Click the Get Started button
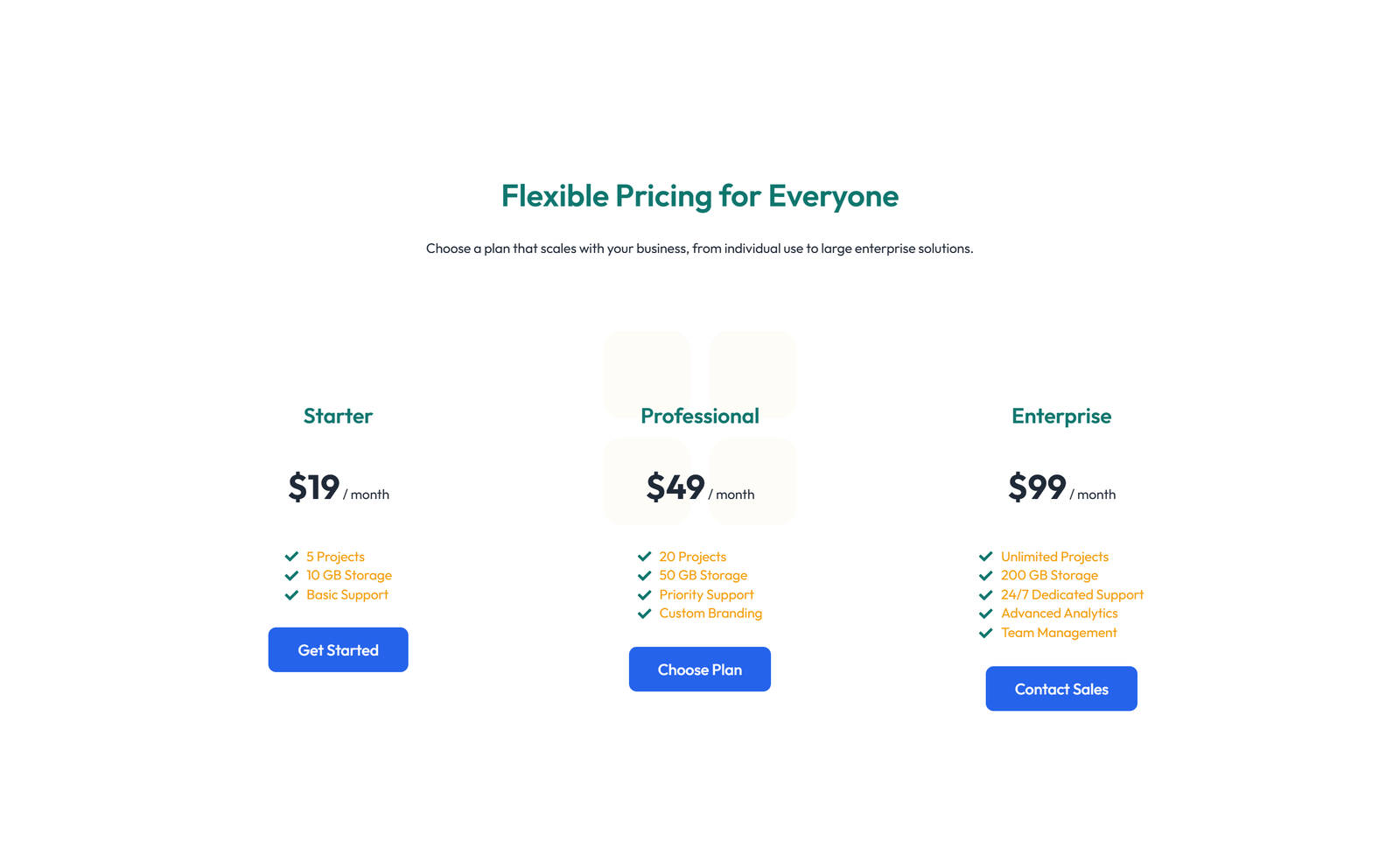 338,649
